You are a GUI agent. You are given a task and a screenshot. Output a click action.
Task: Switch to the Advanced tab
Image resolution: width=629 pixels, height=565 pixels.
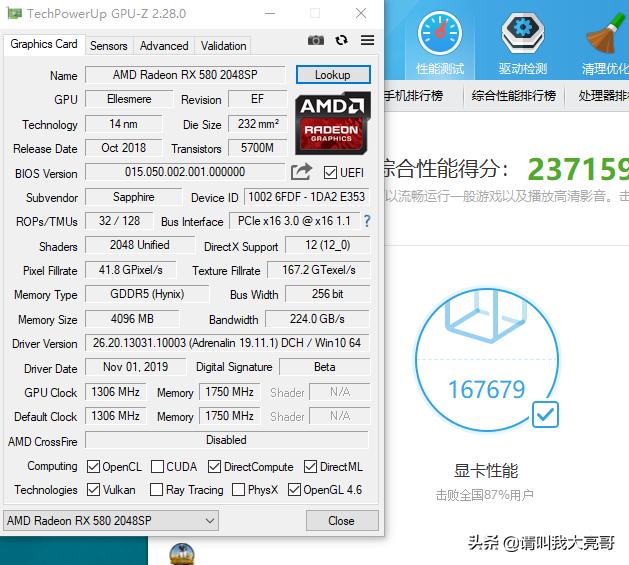pyautogui.click(x=164, y=46)
